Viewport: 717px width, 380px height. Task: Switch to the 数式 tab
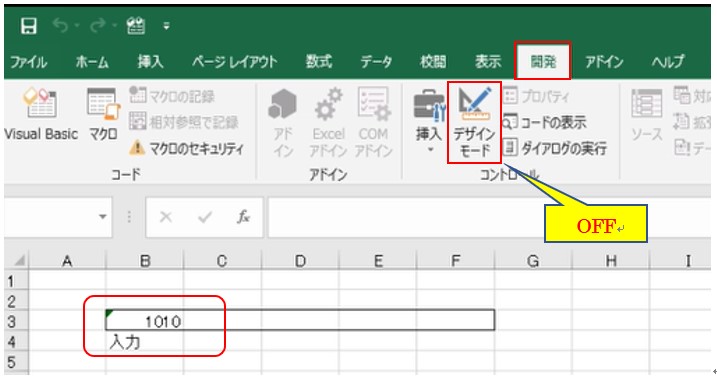pos(319,62)
